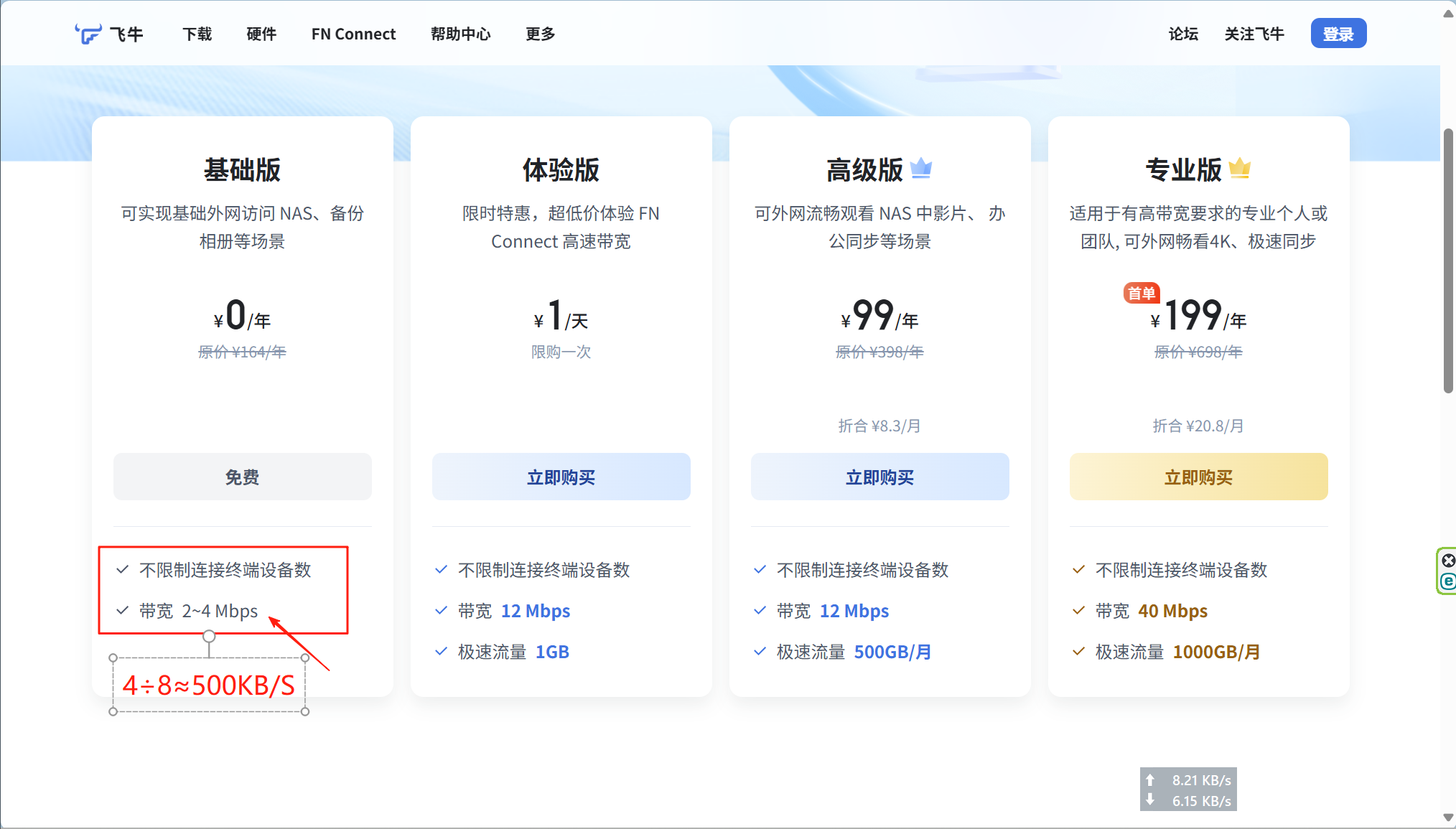The width and height of the screenshot is (1456, 829).
Task: Click the checkmark beside 体验版 极速流量 1GB
Action: pyautogui.click(x=442, y=652)
